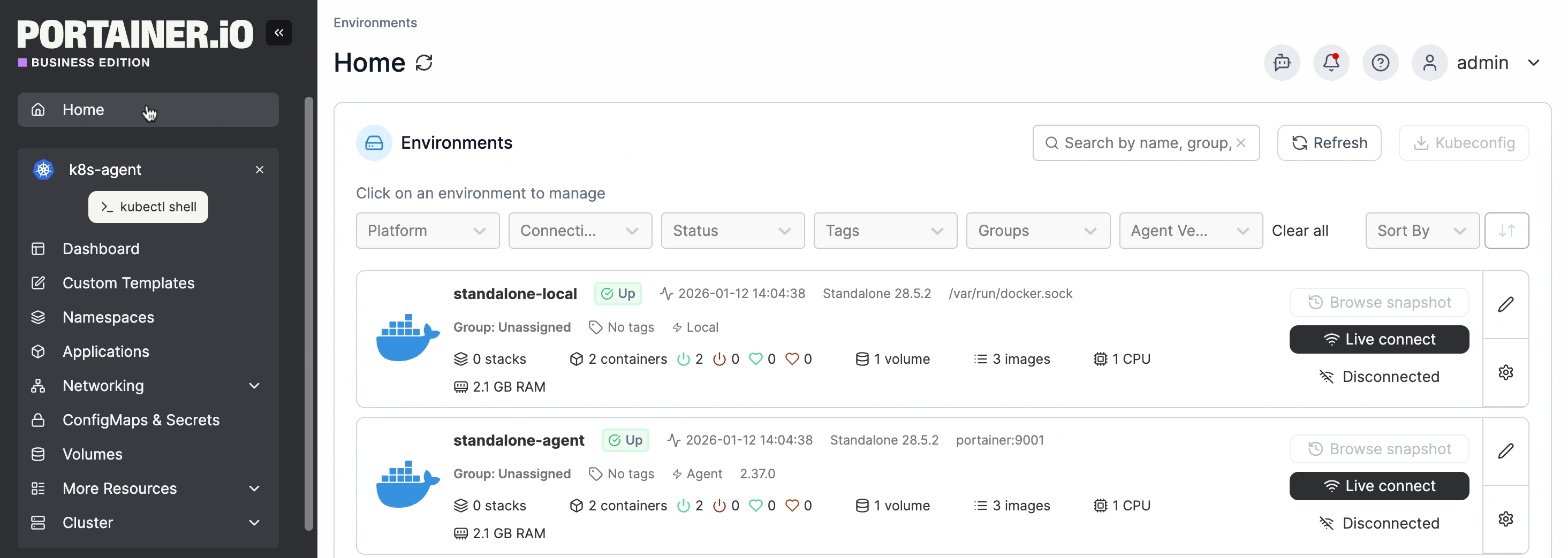Viewport: 1568px width, 558px height.
Task: Open the Status filter dropdown
Action: (732, 231)
